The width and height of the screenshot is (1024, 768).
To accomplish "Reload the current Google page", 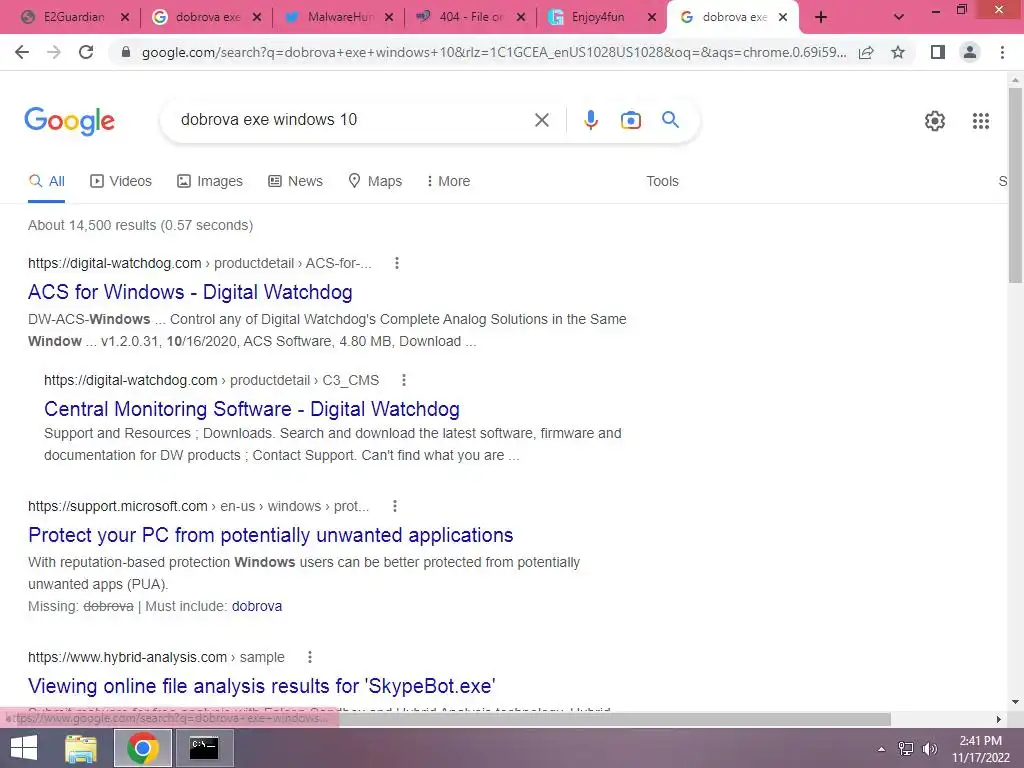I will point(86,52).
